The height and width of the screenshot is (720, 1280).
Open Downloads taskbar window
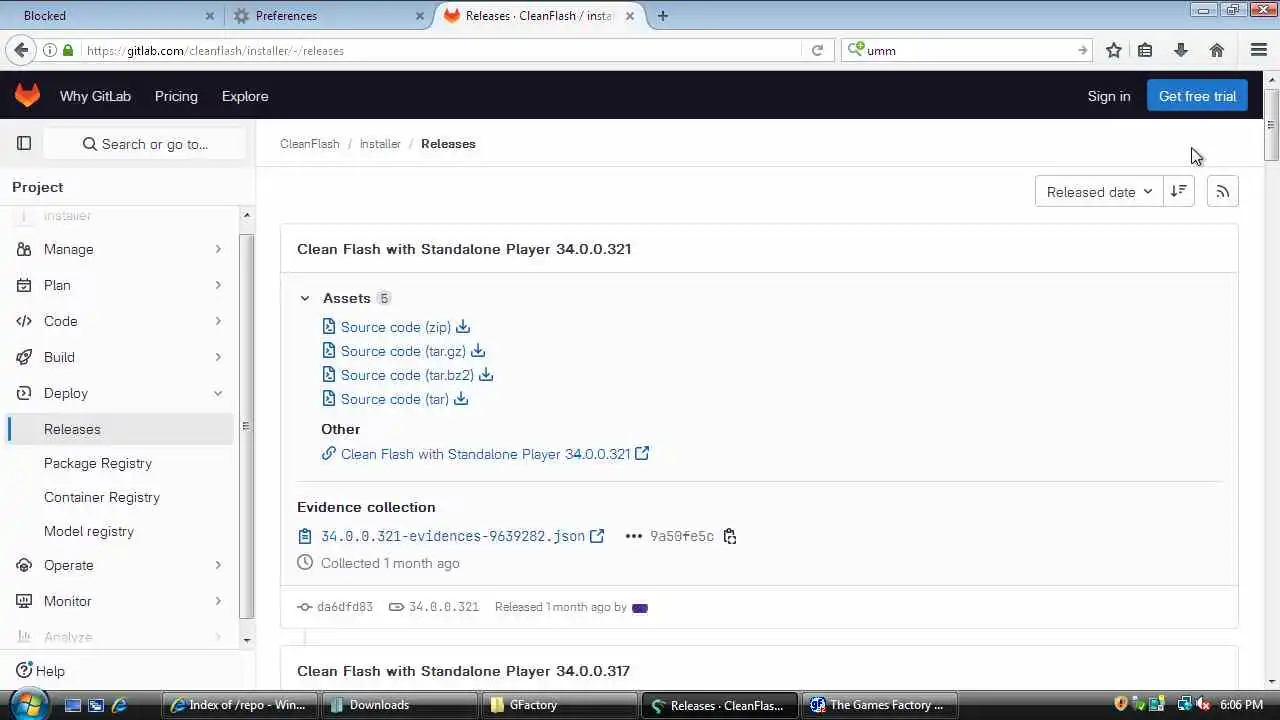click(x=399, y=705)
